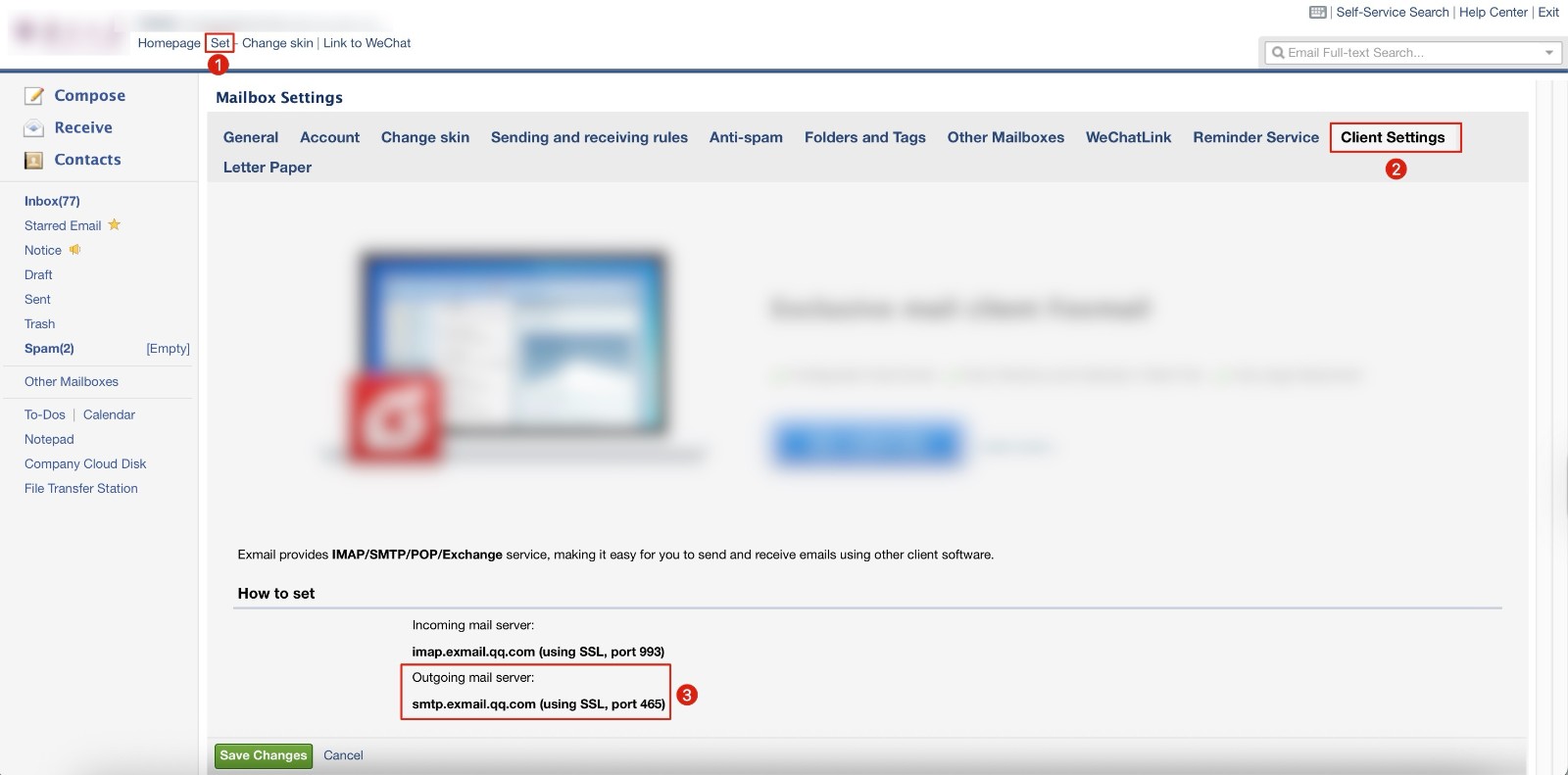
Task: Open Calendar in the sidebar
Action: [x=109, y=415]
